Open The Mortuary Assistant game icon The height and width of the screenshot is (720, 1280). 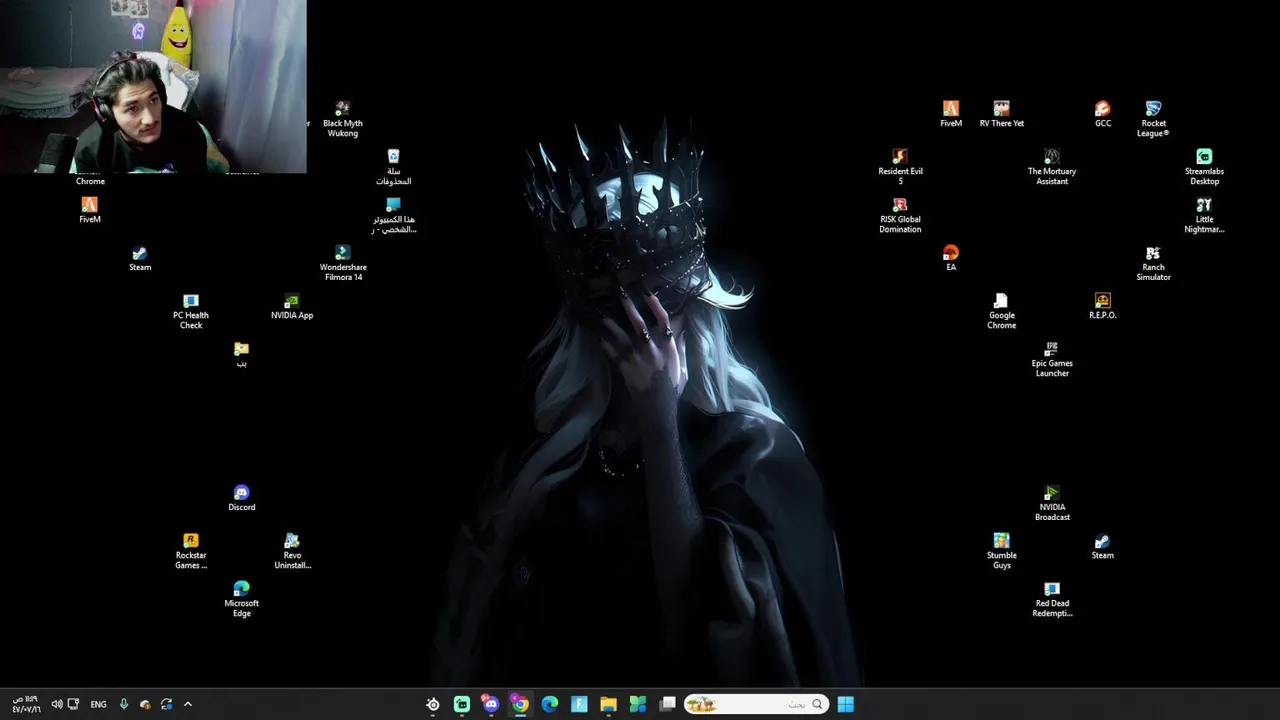click(x=1052, y=167)
